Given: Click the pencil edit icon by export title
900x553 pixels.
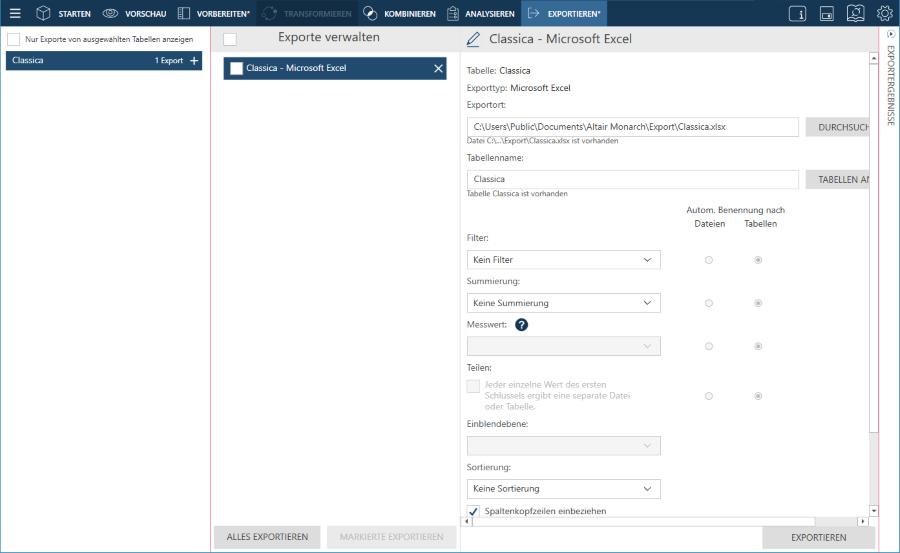Looking at the screenshot, I should (473, 40).
